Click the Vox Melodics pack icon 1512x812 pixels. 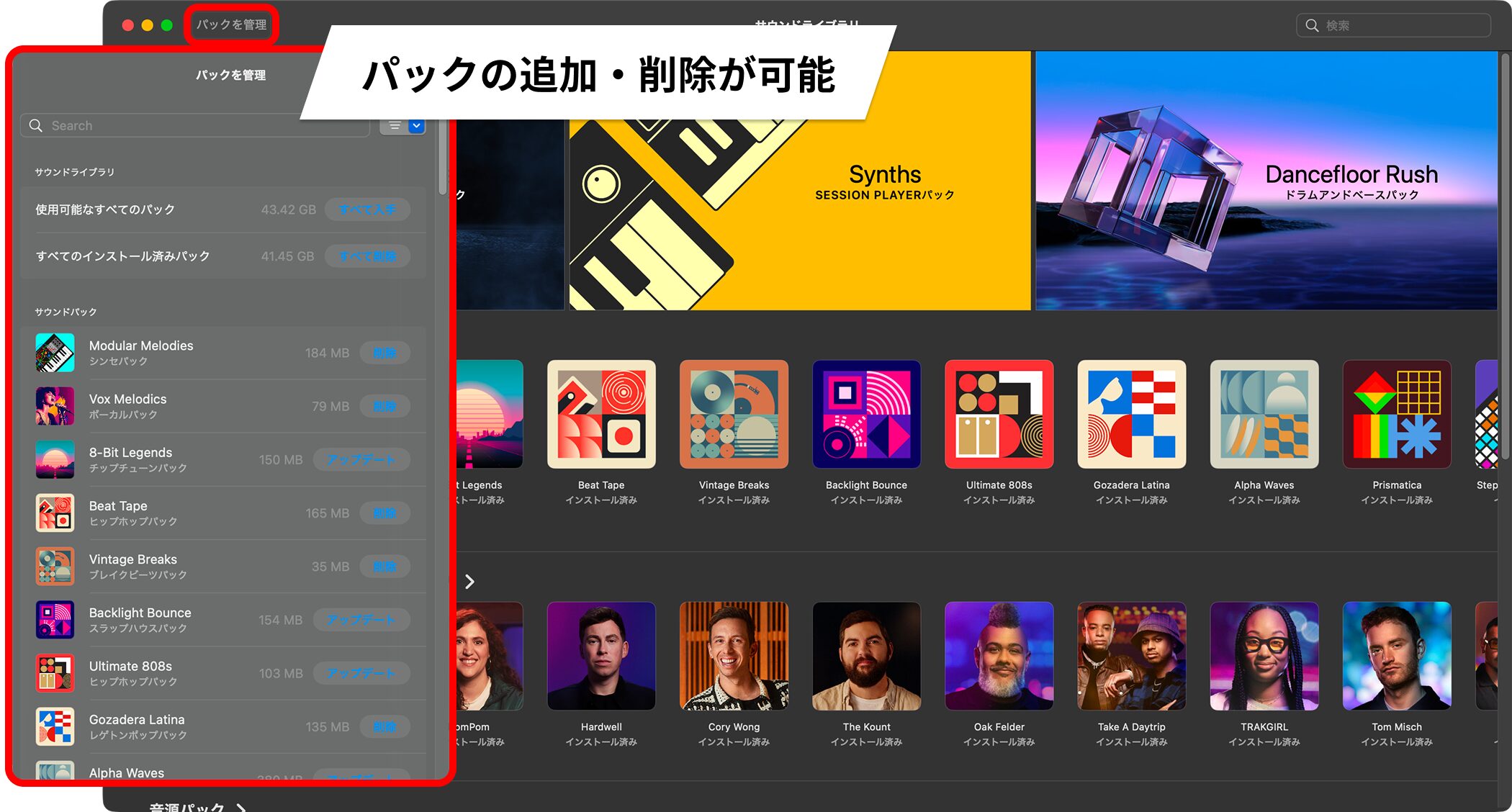click(55, 406)
